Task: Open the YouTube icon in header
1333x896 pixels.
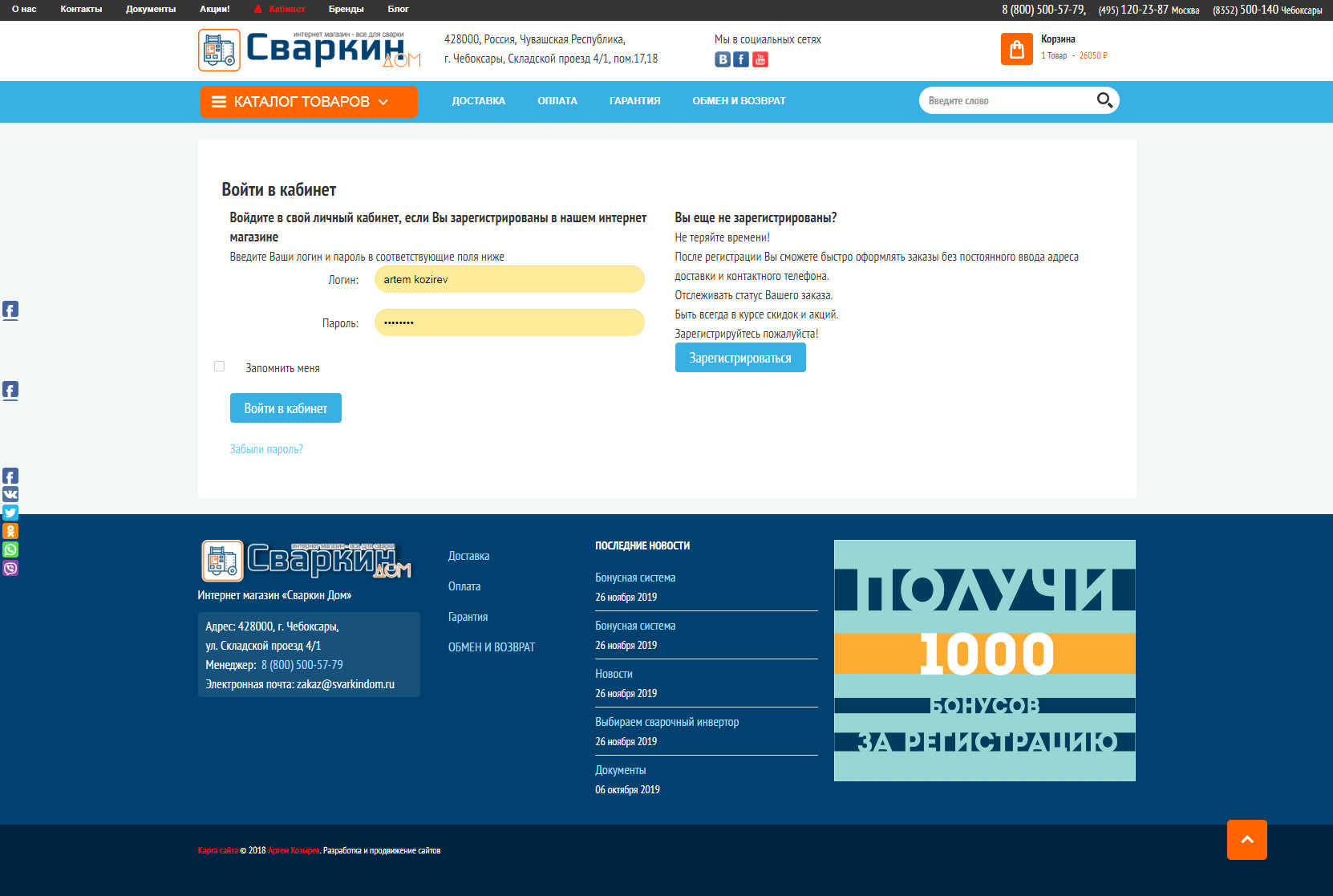Action: pyautogui.click(x=760, y=59)
